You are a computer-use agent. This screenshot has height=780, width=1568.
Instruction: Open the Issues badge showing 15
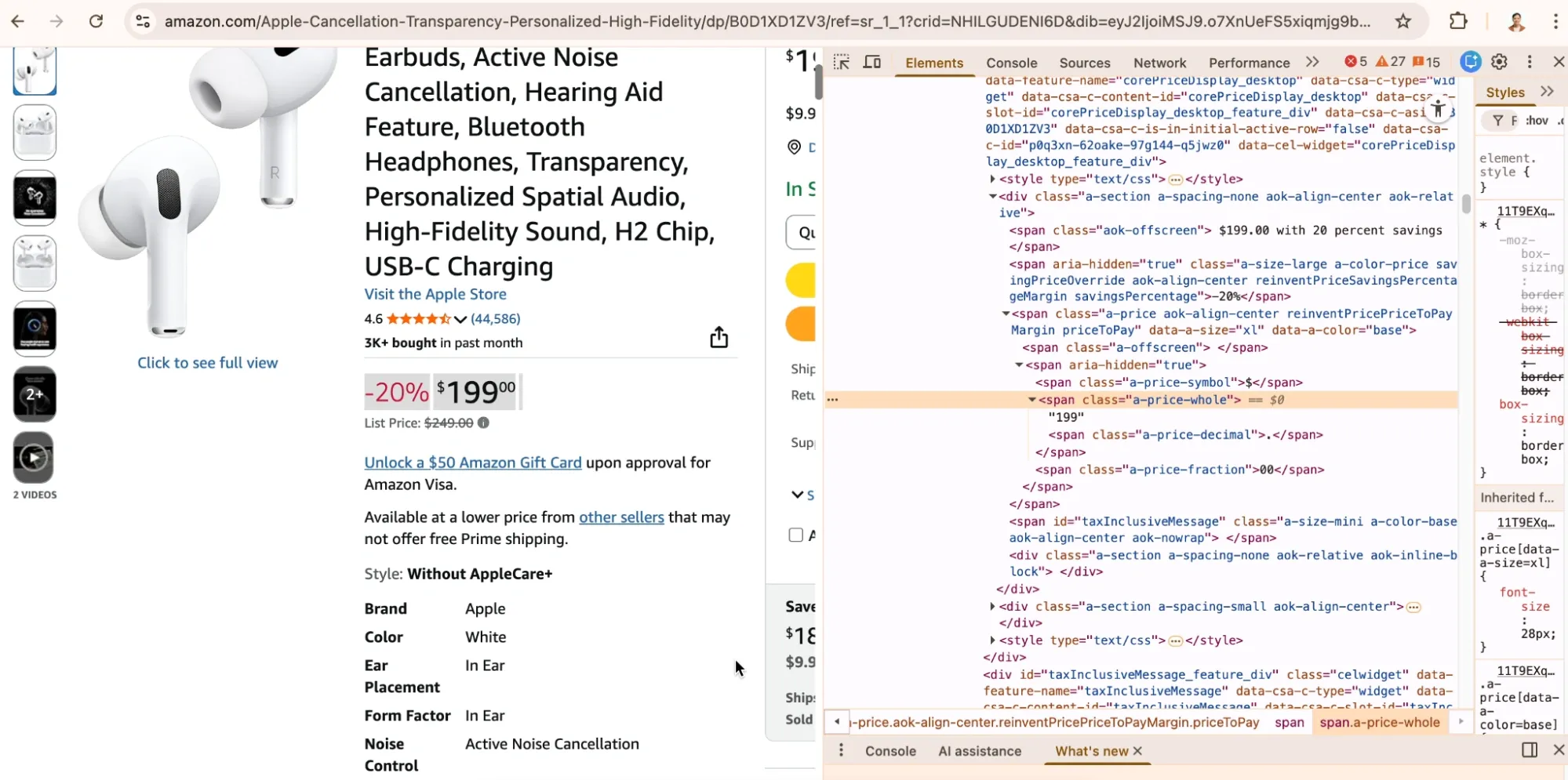pyautogui.click(x=1428, y=61)
